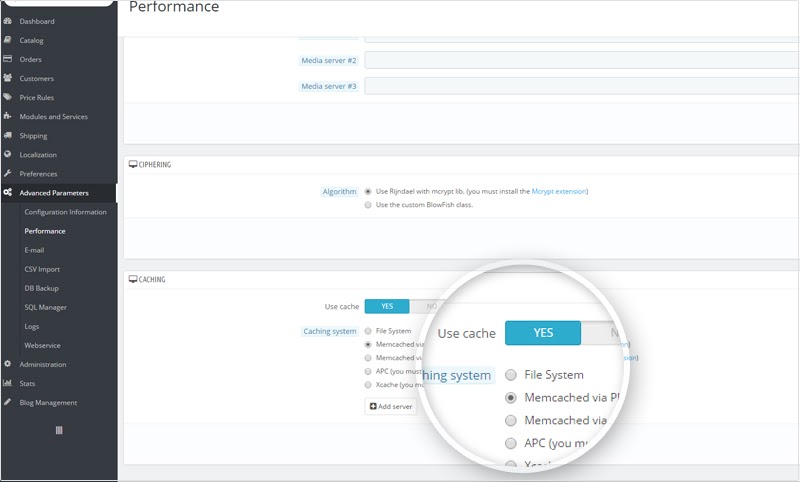This screenshot has width=800, height=482.
Task: Open Orders via its card icon
Action: coord(8,59)
